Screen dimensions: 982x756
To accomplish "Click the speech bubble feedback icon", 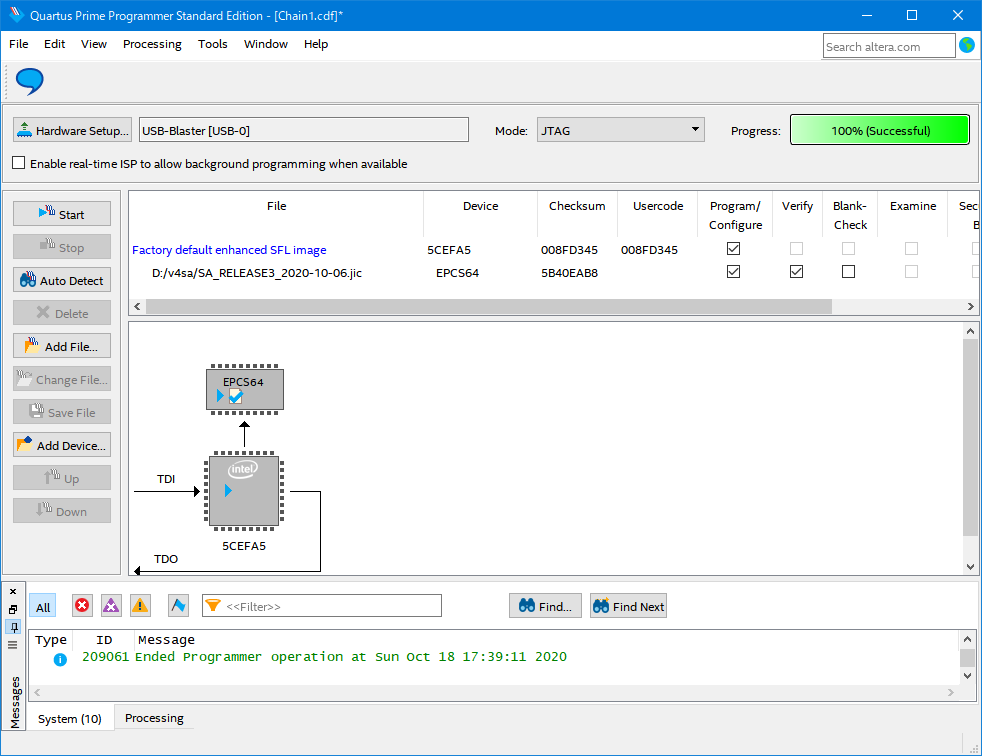I will click(29, 81).
